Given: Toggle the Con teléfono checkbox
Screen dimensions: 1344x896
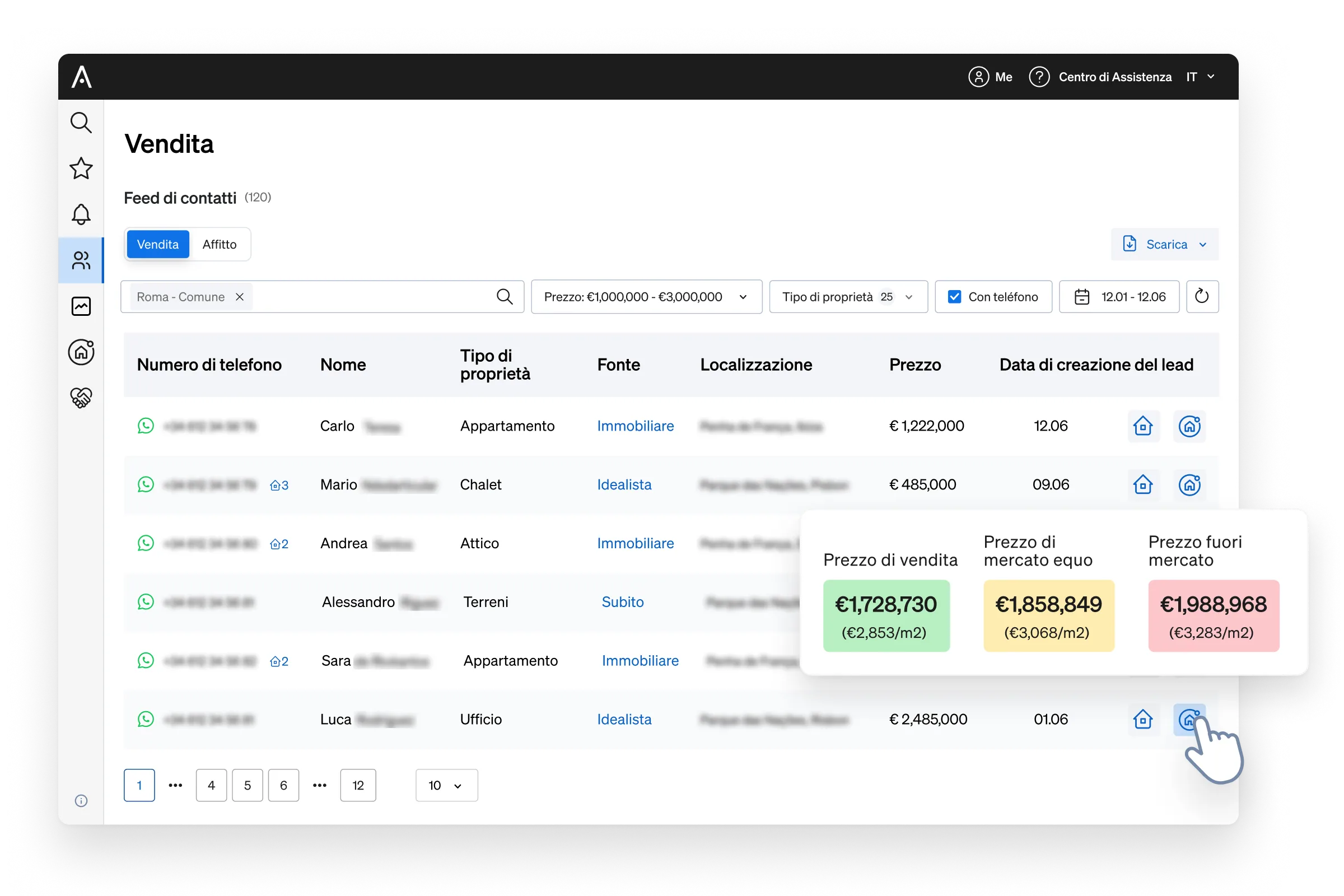Looking at the screenshot, I should tap(954, 297).
